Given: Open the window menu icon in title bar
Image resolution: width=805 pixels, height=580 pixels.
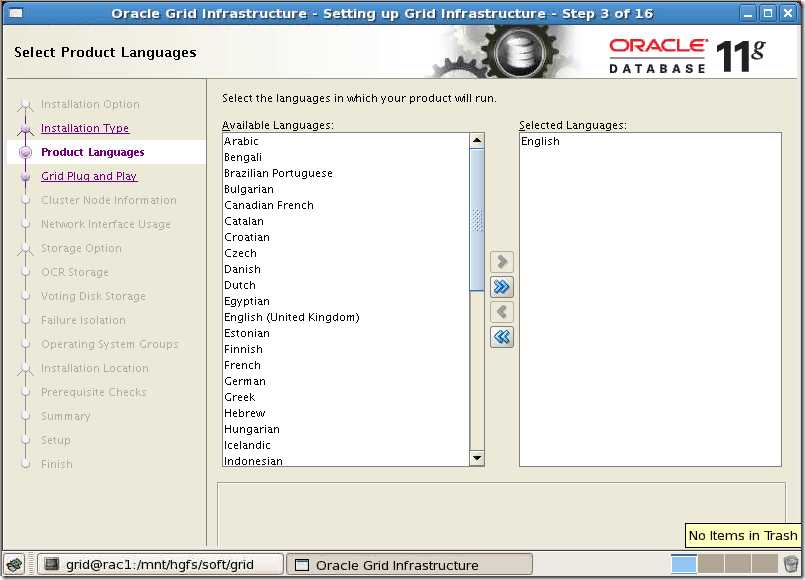Looking at the screenshot, I should (x=16, y=13).
